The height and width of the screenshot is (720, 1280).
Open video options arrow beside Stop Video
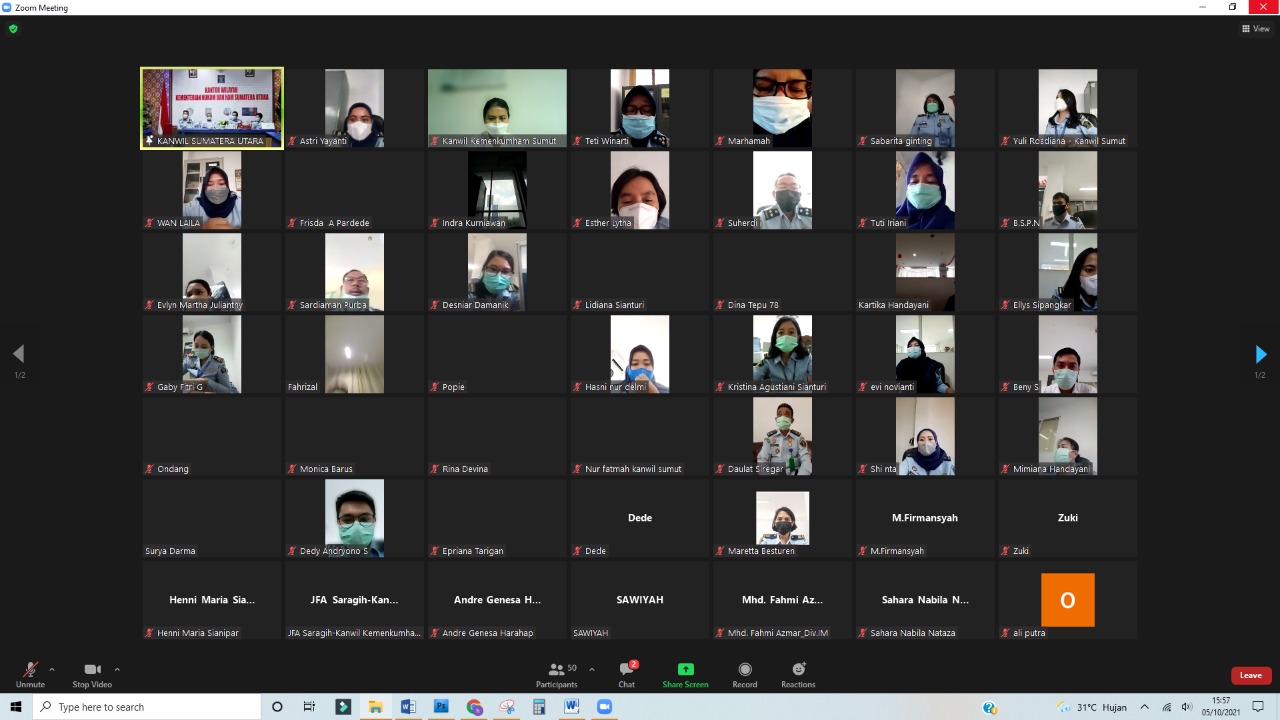pyautogui.click(x=117, y=670)
